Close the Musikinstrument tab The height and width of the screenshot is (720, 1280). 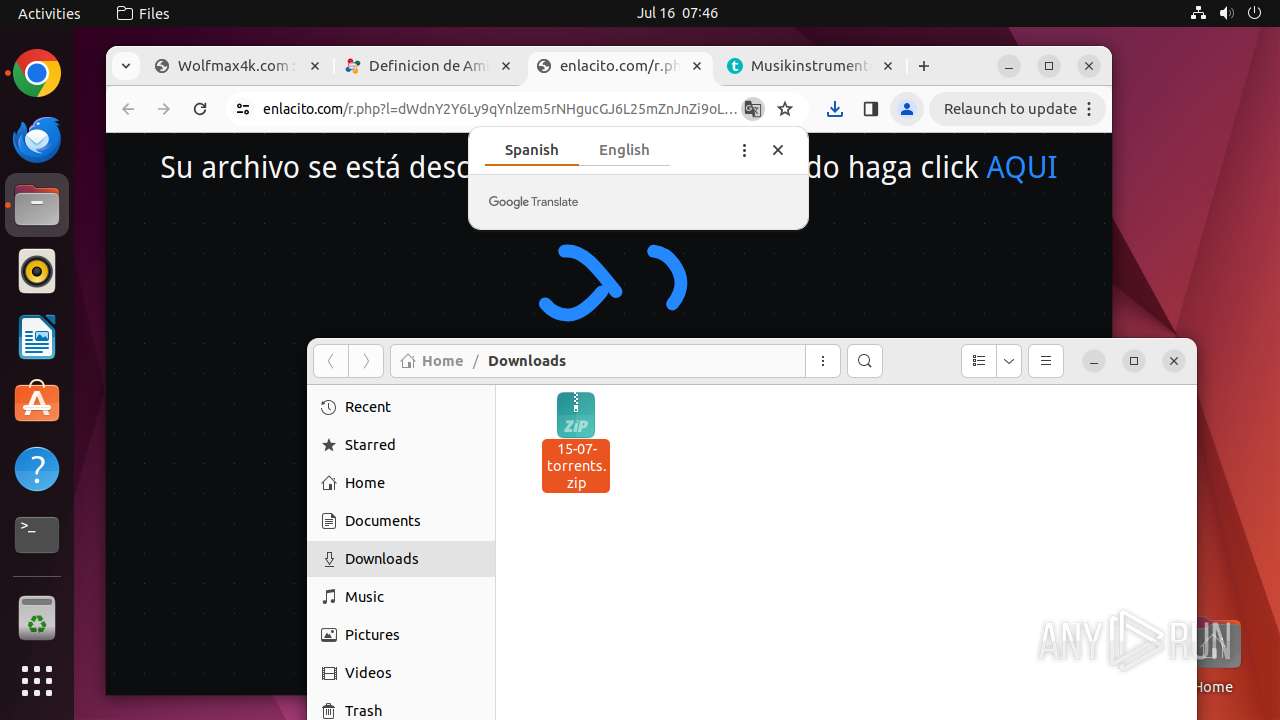click(888, 66)
